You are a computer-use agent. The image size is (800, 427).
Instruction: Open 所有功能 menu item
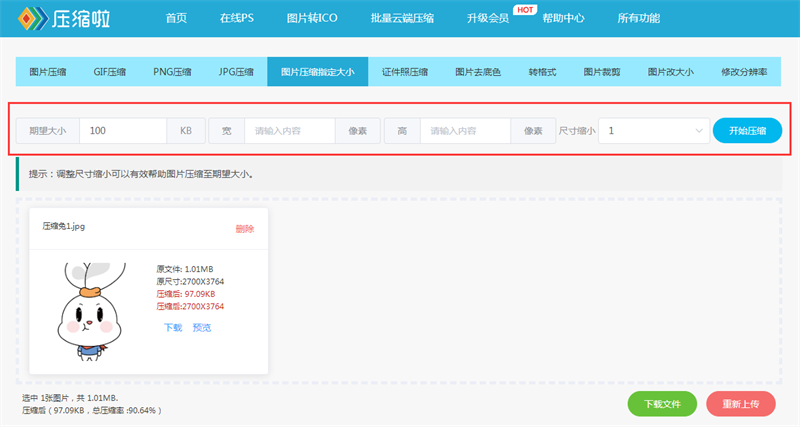pyautogui.click(x=639, y=18)
